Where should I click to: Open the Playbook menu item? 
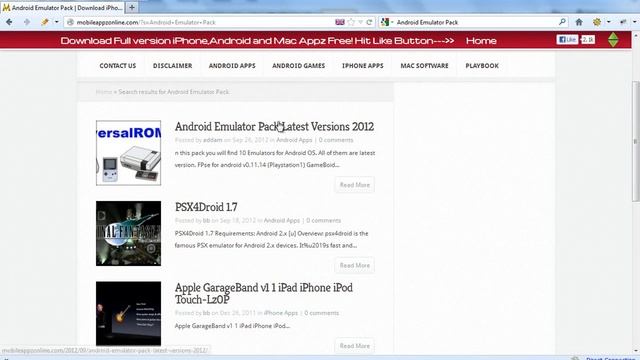[482, 66]
